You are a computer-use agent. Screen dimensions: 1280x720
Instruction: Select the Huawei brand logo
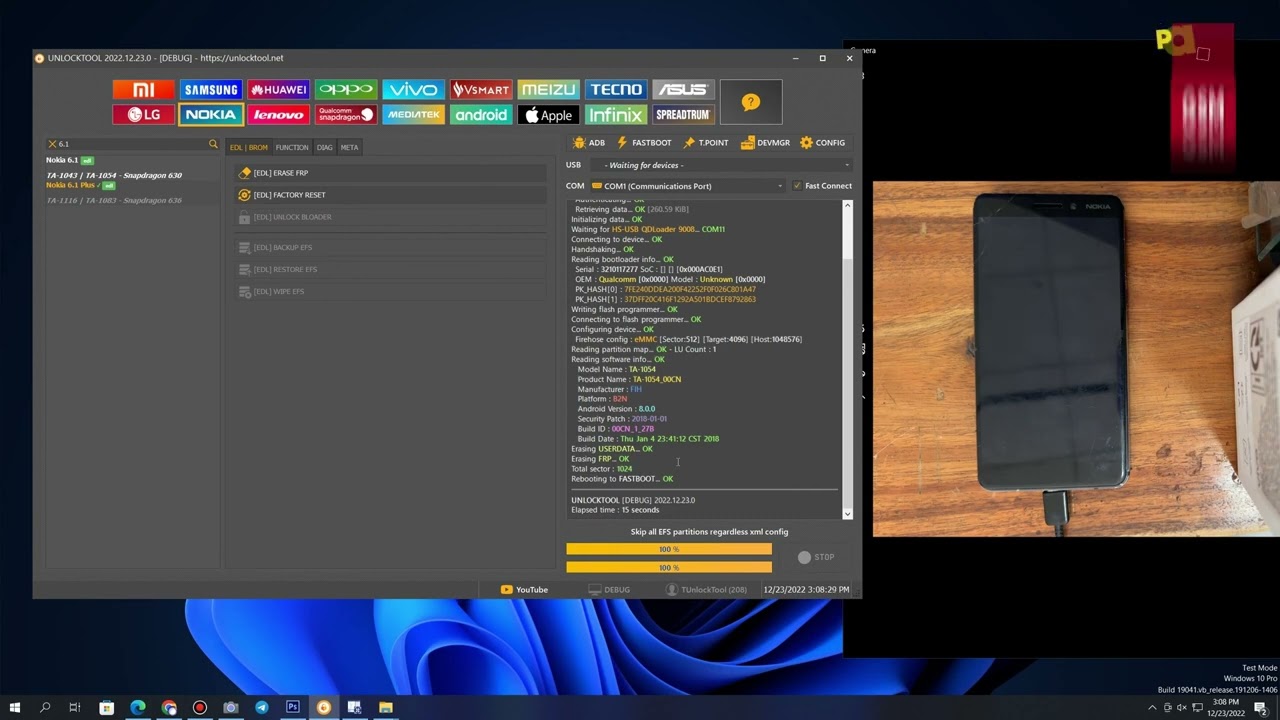278,90
